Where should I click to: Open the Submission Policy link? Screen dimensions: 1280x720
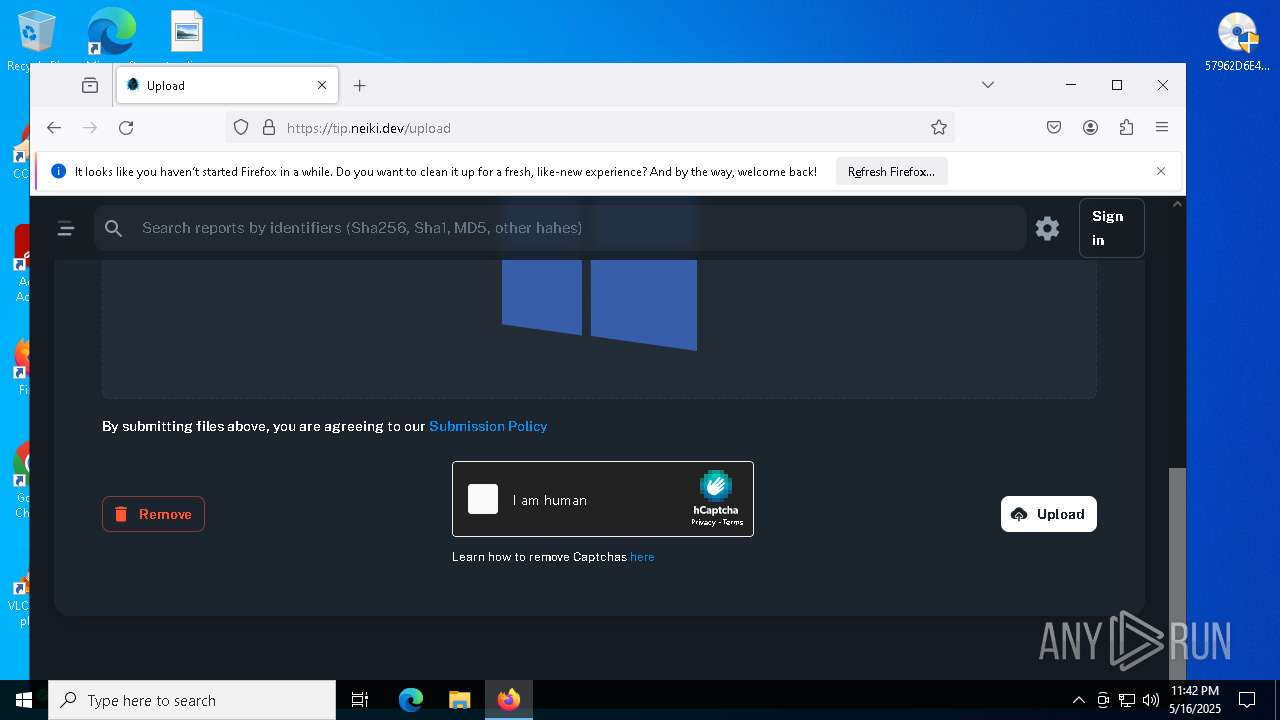(x=488, y=426)
